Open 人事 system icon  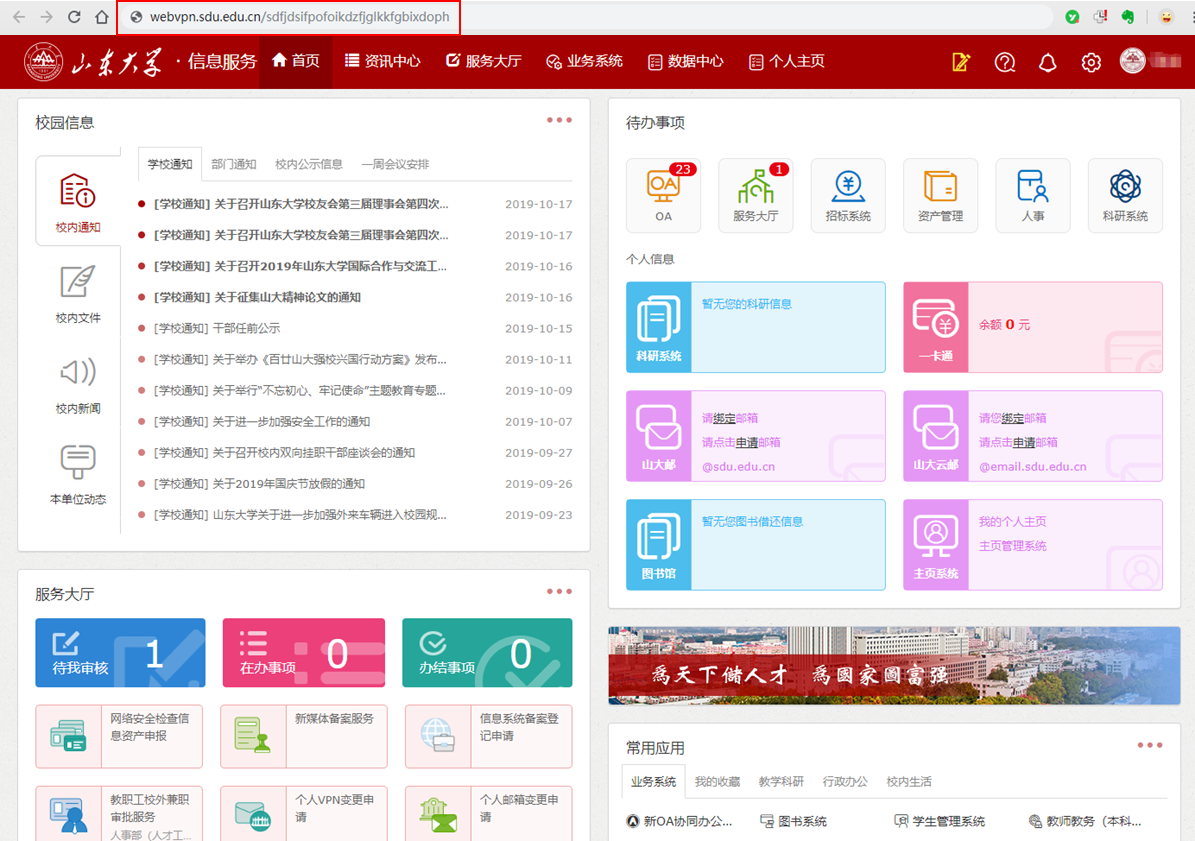(1033, 195)
